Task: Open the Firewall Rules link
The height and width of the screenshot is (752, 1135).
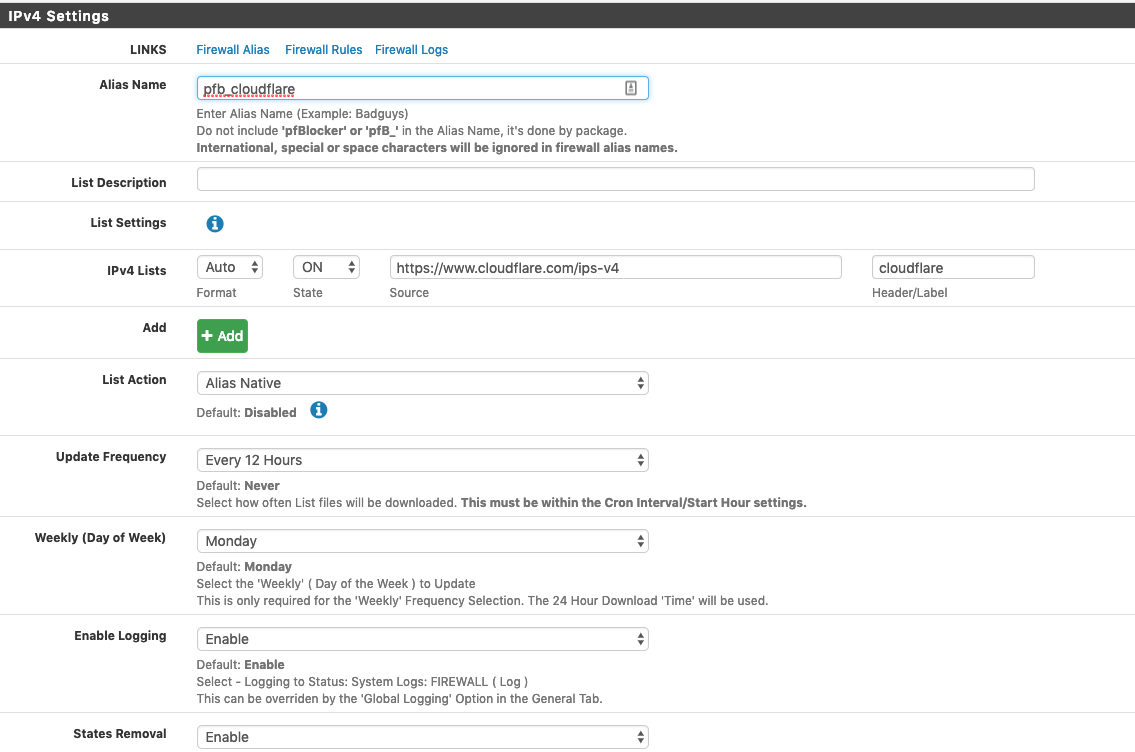Action: pyautogui.click(x=323, y=49)
